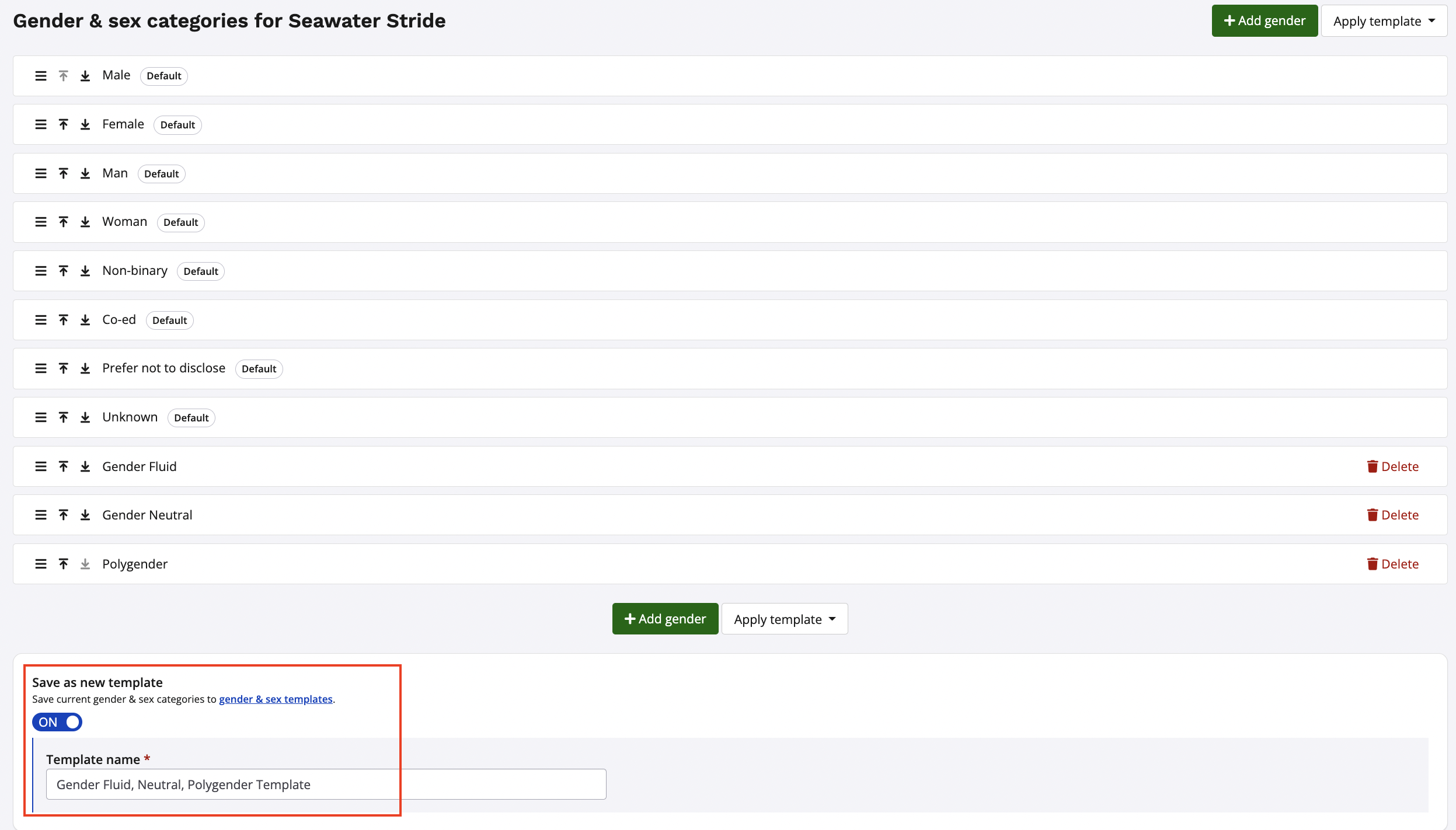Image resolution: width=1456 pixels, height=830 pixels.
Task: Move Prefer not to disclose row up
Action: click(64, 368)
